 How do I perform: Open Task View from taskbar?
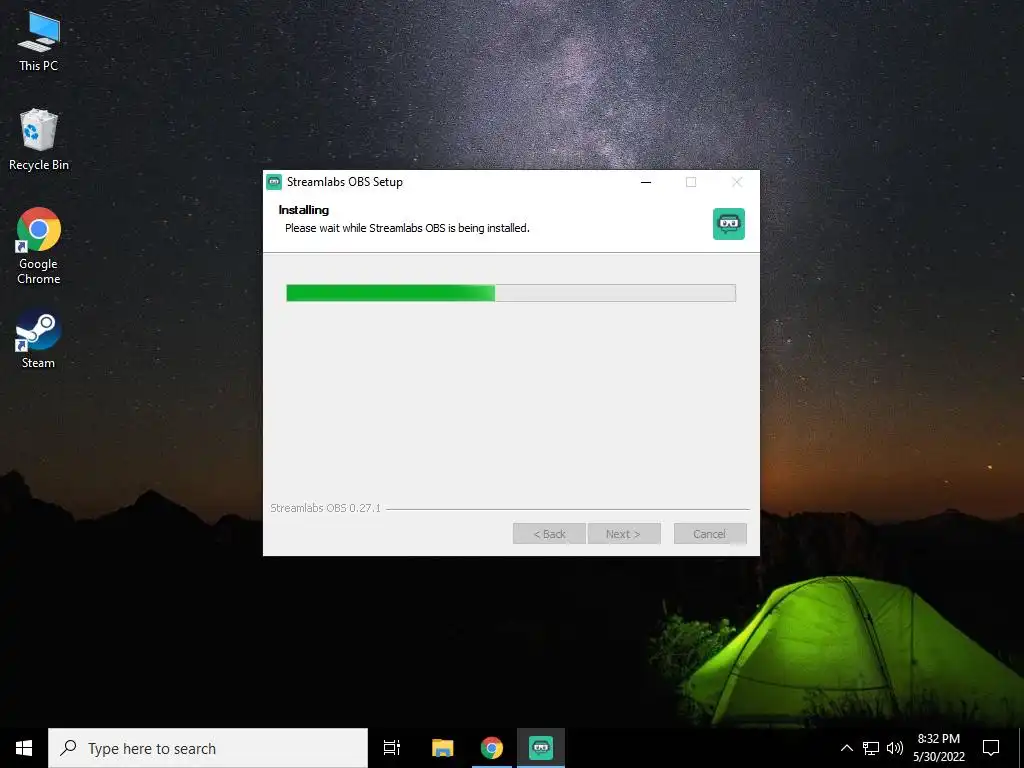392,748
